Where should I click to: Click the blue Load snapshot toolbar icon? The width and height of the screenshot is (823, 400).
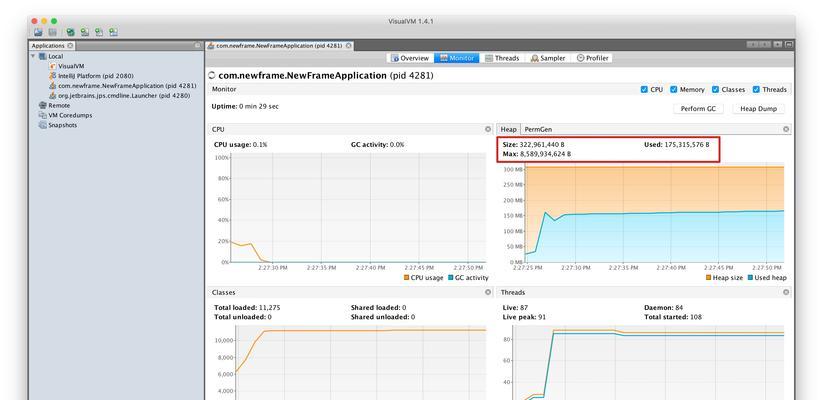point(38,32)
